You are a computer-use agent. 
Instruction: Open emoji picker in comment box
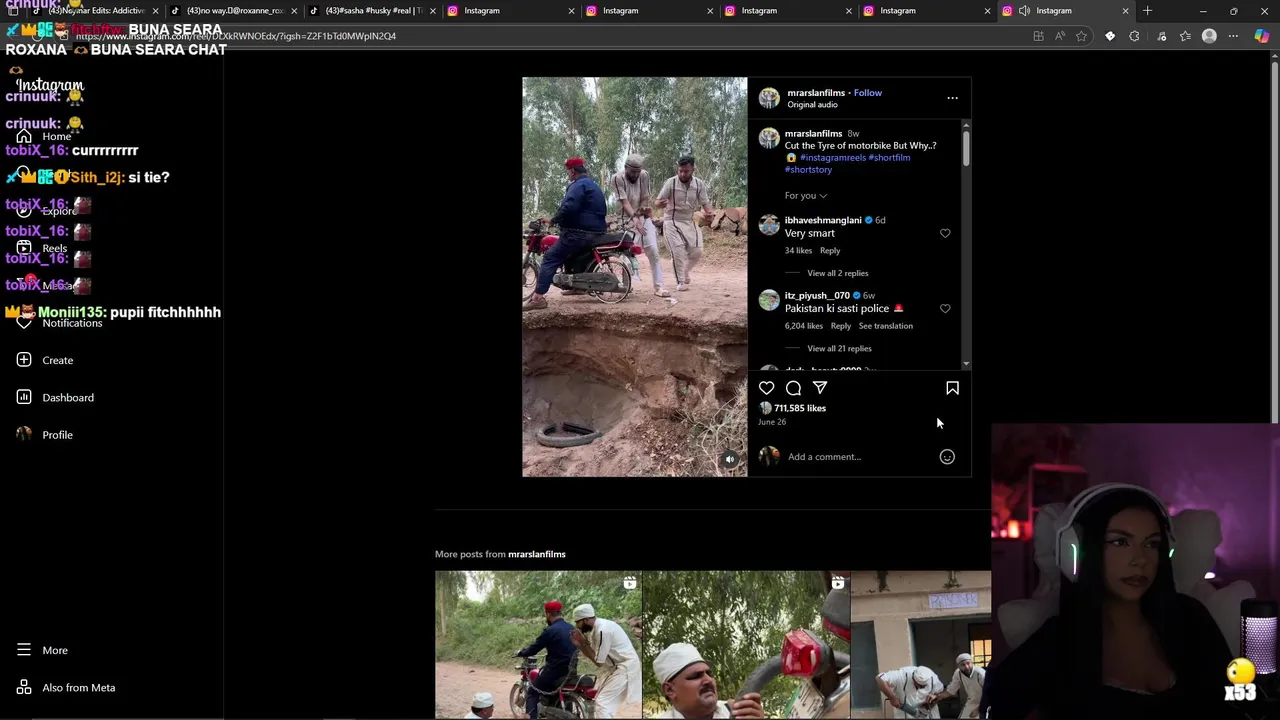947,457
